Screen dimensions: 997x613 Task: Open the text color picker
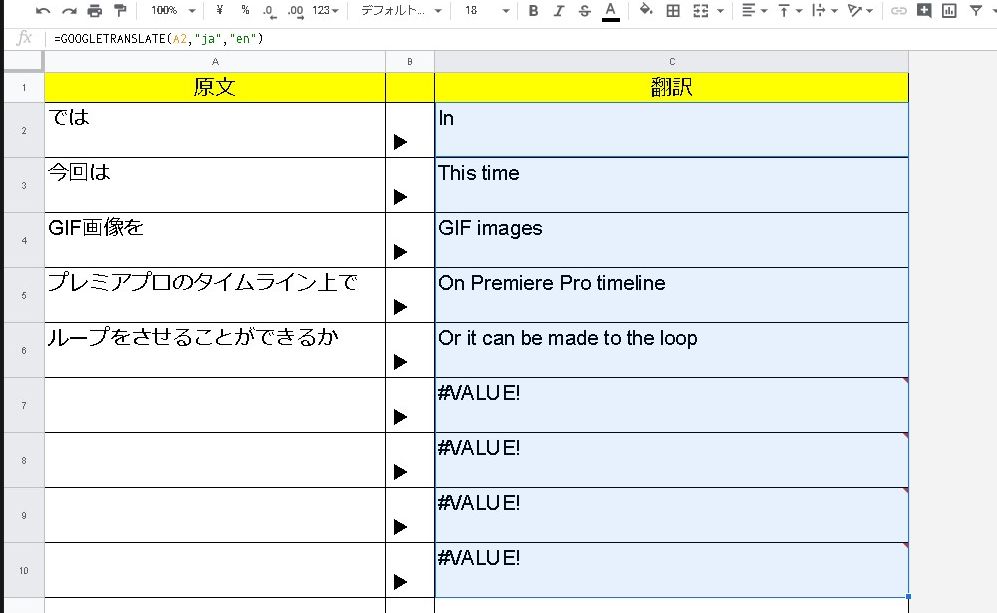(x=610, y=10)
